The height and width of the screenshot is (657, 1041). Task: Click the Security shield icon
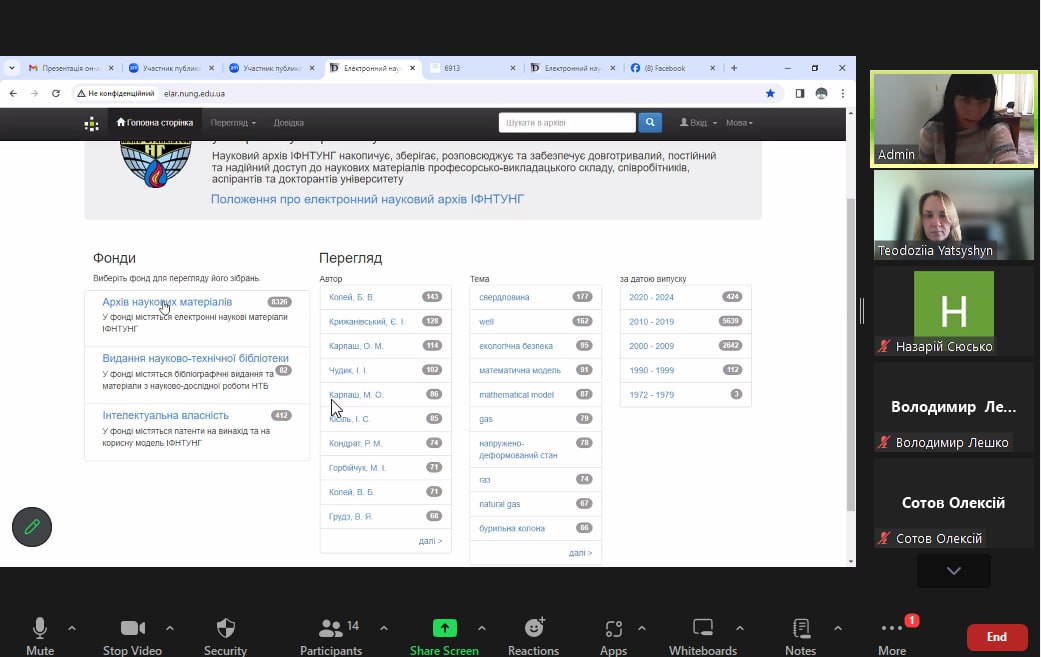226,629
